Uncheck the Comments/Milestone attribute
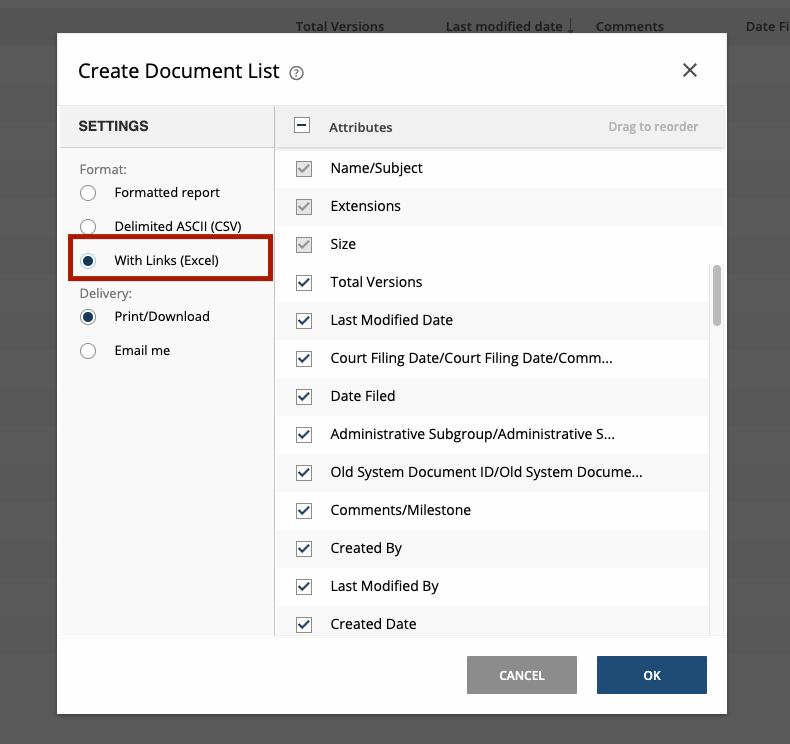Image resolution: width=790 pixels, height=744 pixels. tap(305, 511)
